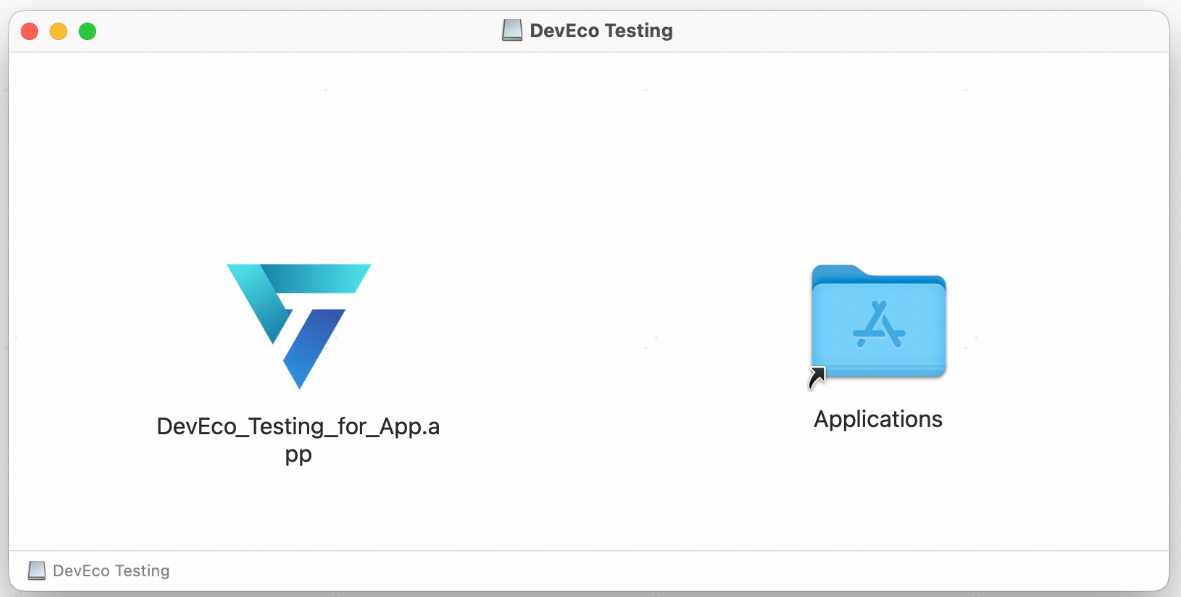Minimize the window with the yellow button
Screen dimensions: 1181x597
click(58, 31)
